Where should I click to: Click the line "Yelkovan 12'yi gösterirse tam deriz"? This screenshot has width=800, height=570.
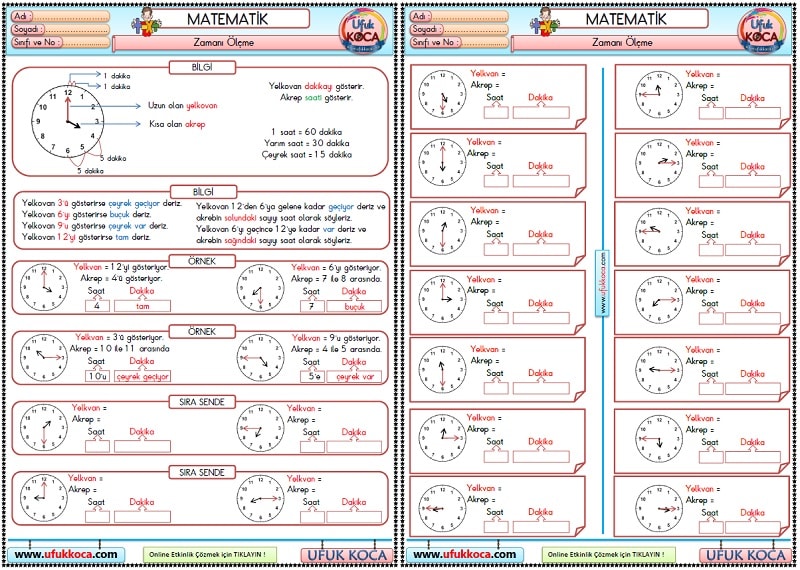[x=86, y=237]
